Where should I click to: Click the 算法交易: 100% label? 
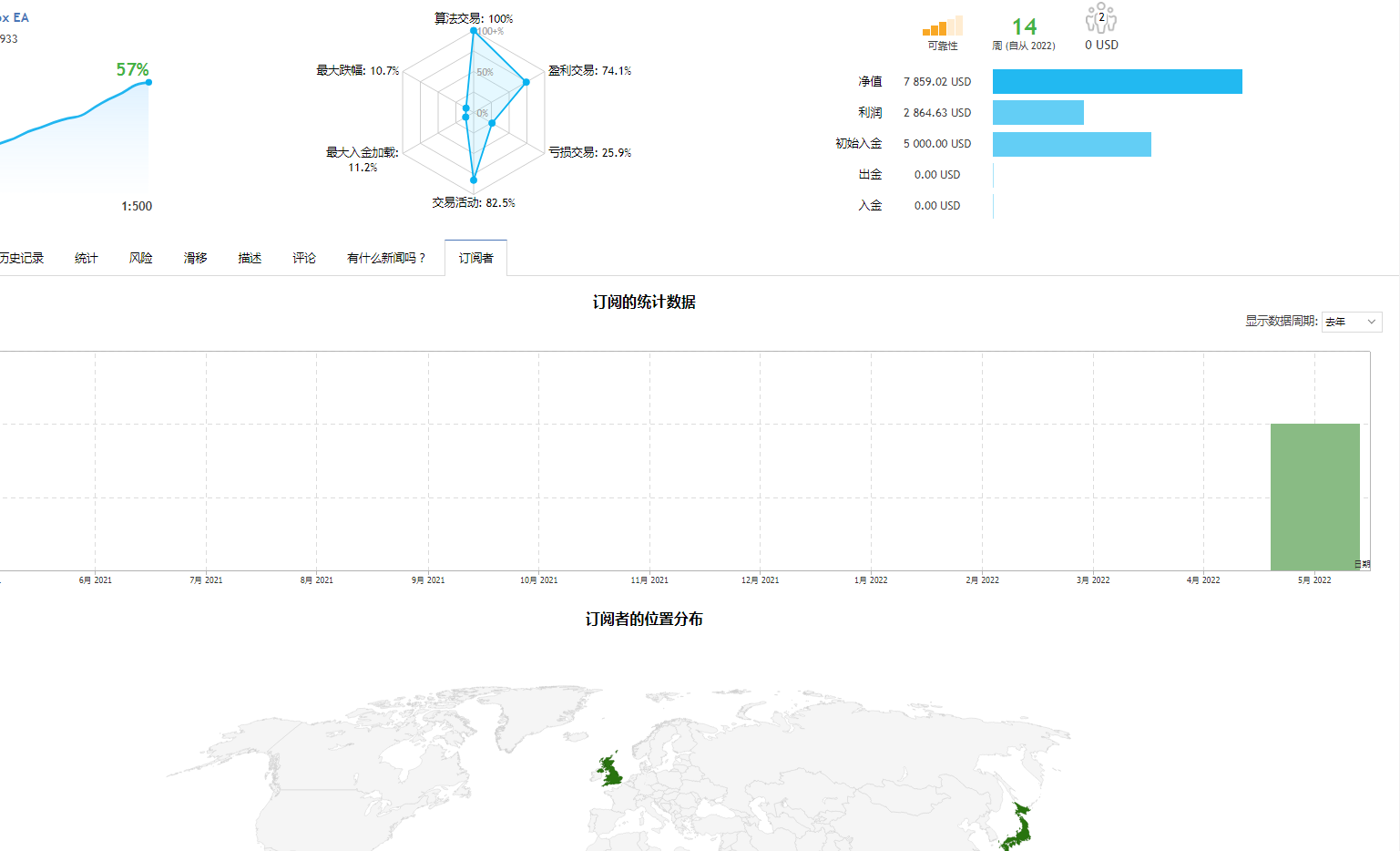pos(474,18)
